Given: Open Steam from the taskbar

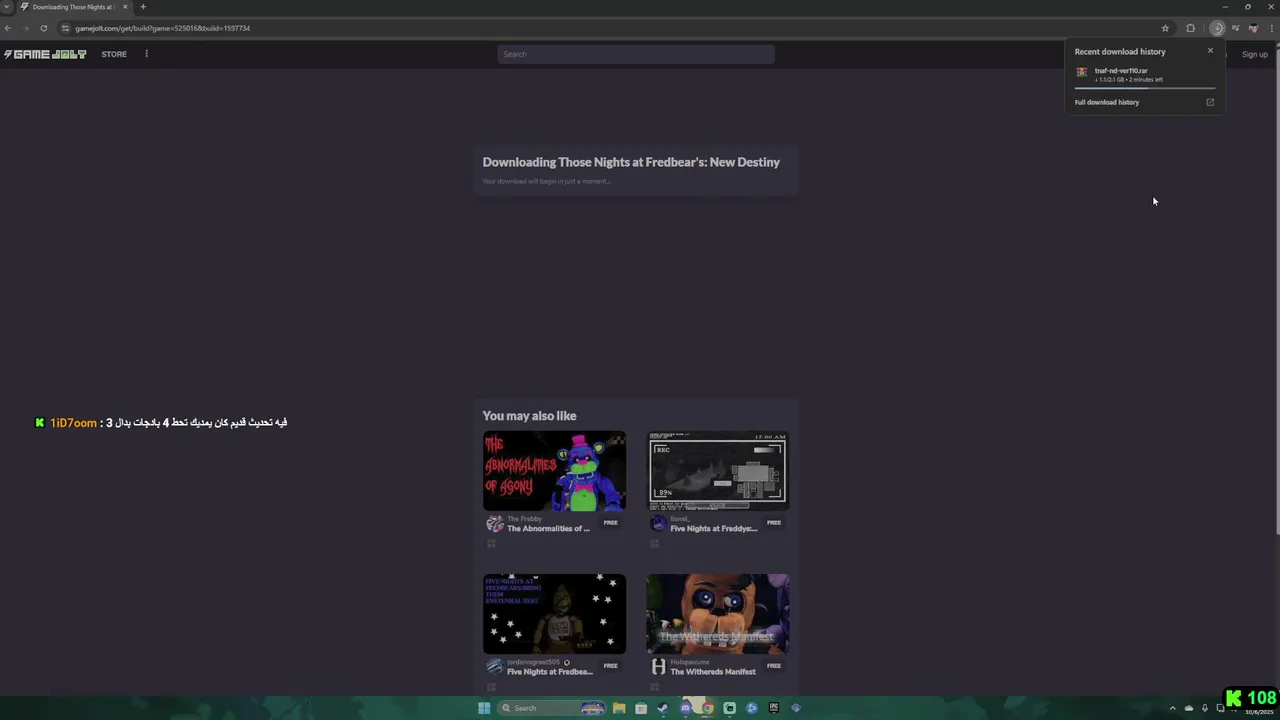Looking at the screenshot, I should [663, 708].
